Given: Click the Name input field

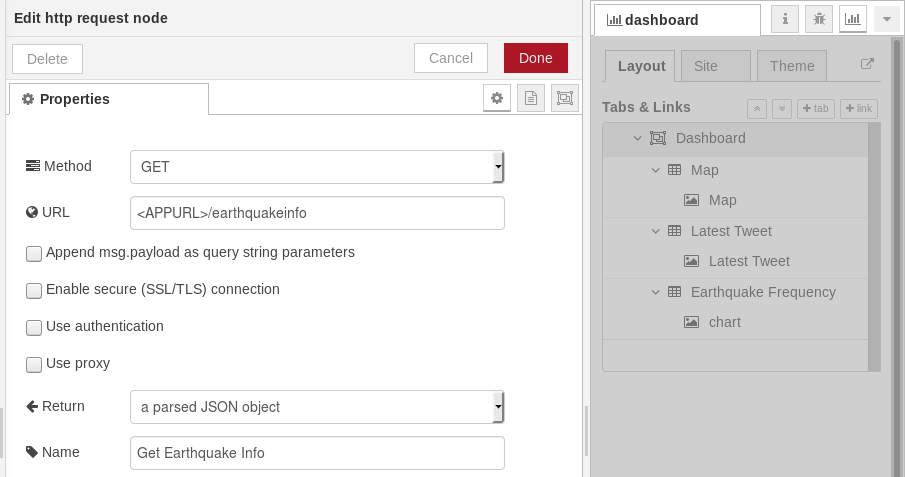Looking at the screenshot, I should (317, 453).
